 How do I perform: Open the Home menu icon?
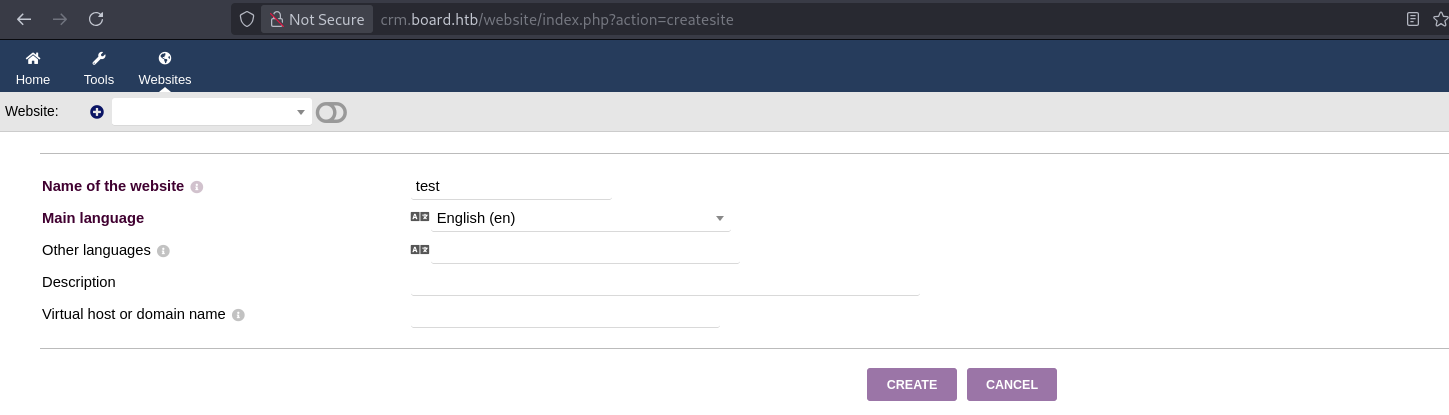(33, 58)
